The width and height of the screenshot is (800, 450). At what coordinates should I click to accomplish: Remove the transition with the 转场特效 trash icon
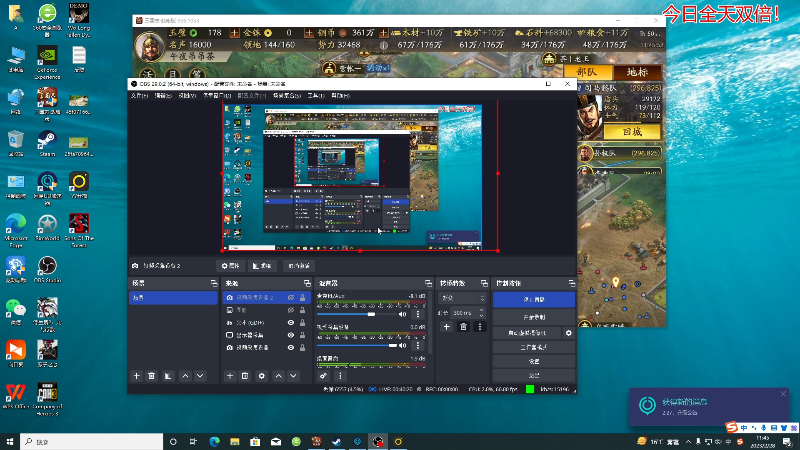click(463, 327)
